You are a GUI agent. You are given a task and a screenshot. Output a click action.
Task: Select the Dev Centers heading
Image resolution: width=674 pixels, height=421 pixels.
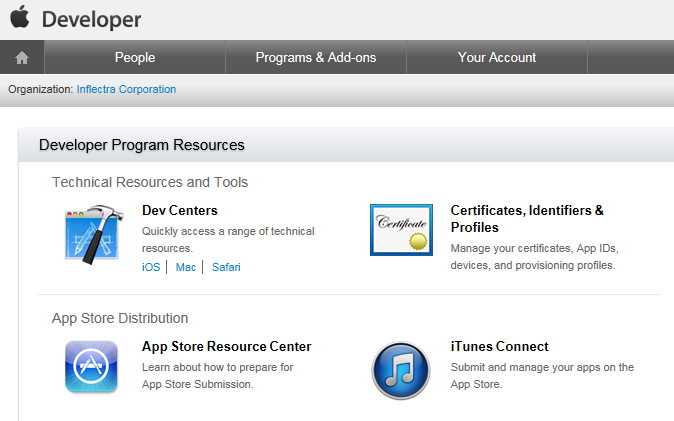180,210
